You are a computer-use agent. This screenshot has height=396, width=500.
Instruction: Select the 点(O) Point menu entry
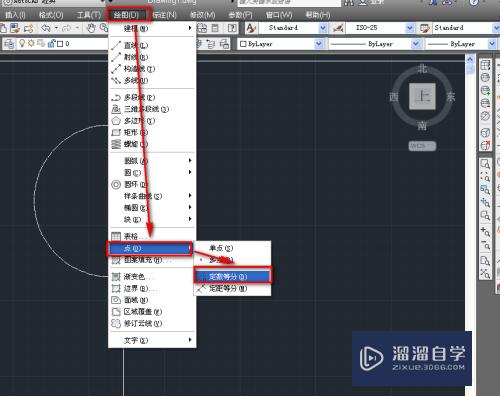click(x=149, y=248)
